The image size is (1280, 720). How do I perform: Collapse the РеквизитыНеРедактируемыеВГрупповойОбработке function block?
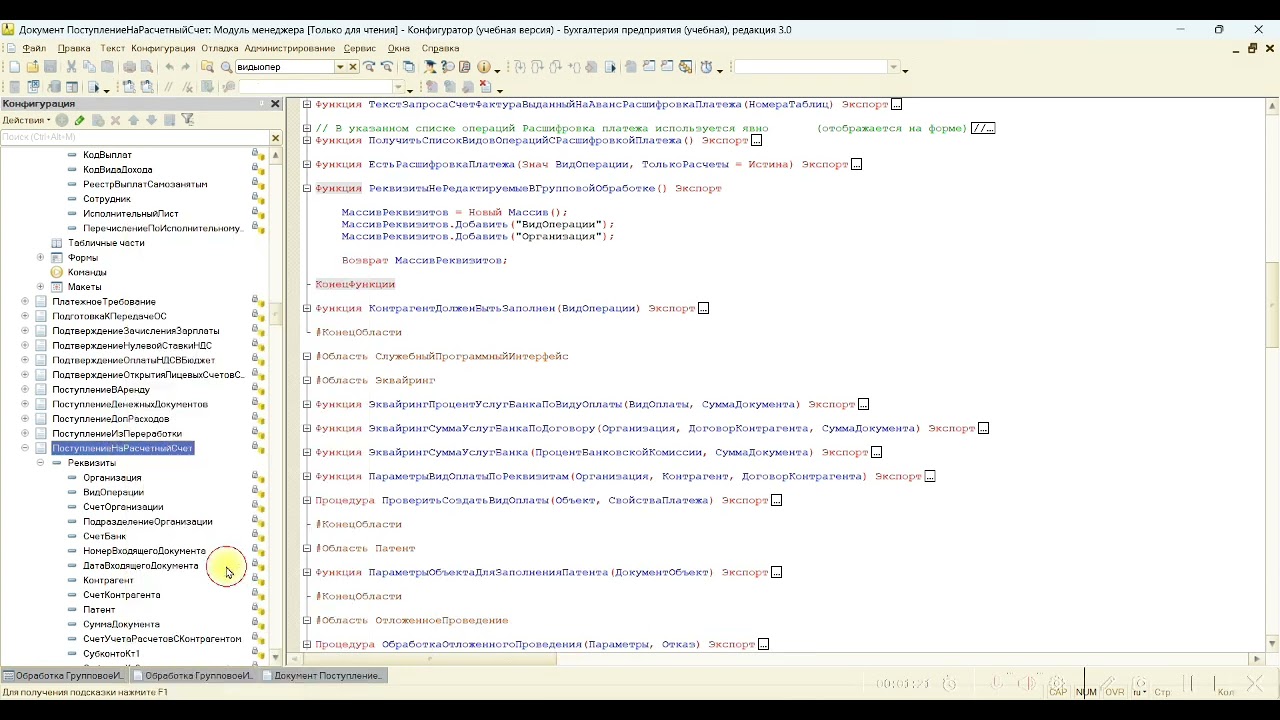[307, 188]
